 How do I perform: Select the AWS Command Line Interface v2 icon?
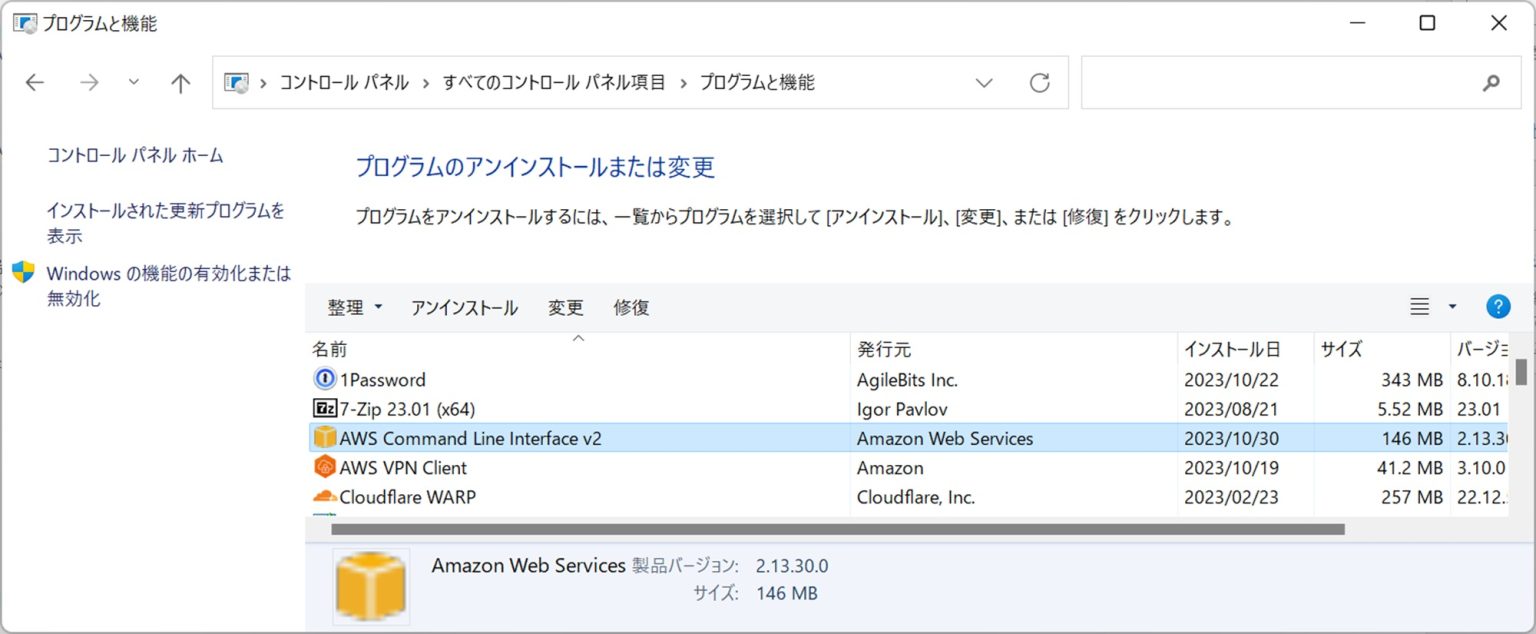(322, 437)
